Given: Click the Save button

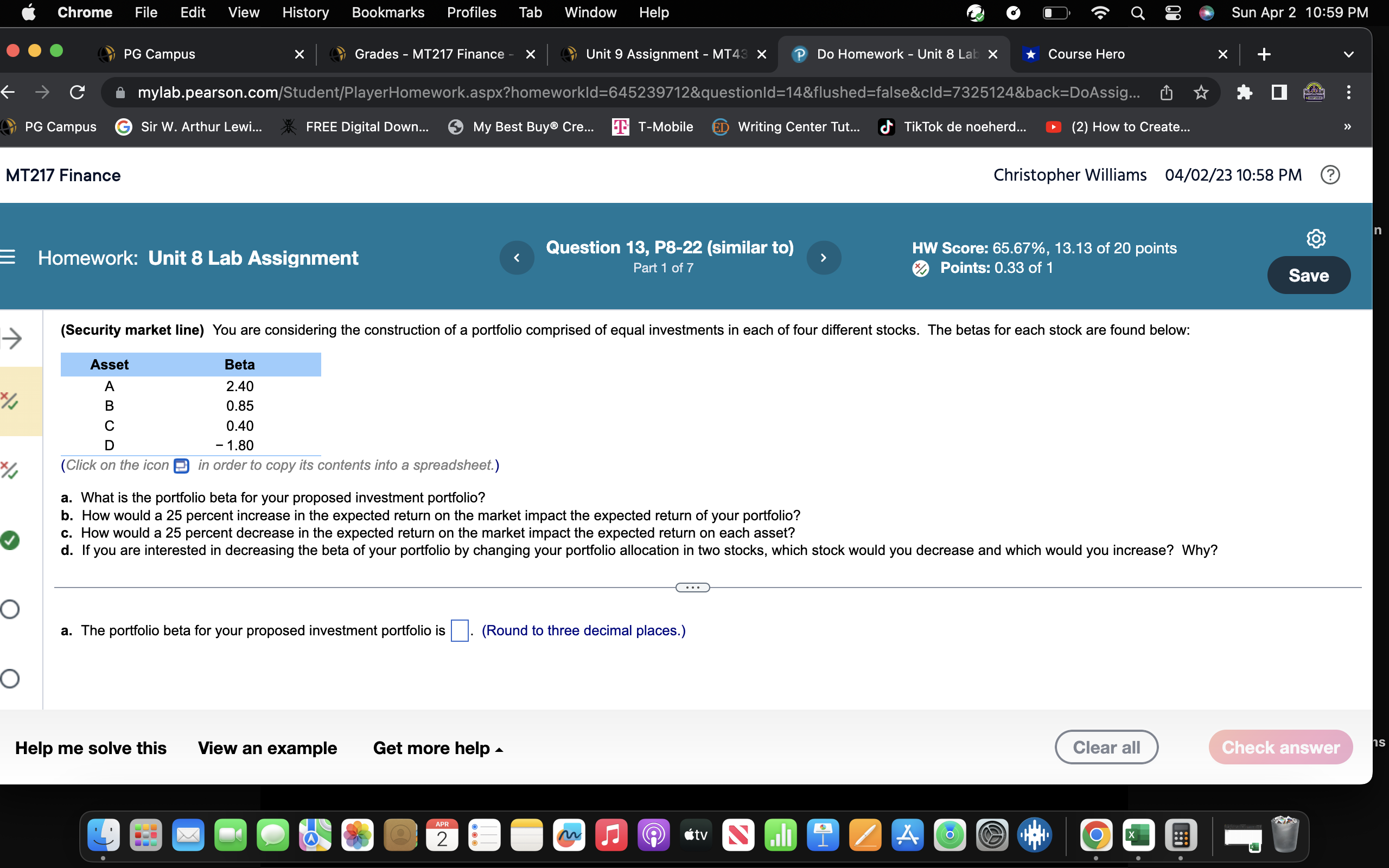Looking at the screenshot, I should click(x=1308, y=276).
